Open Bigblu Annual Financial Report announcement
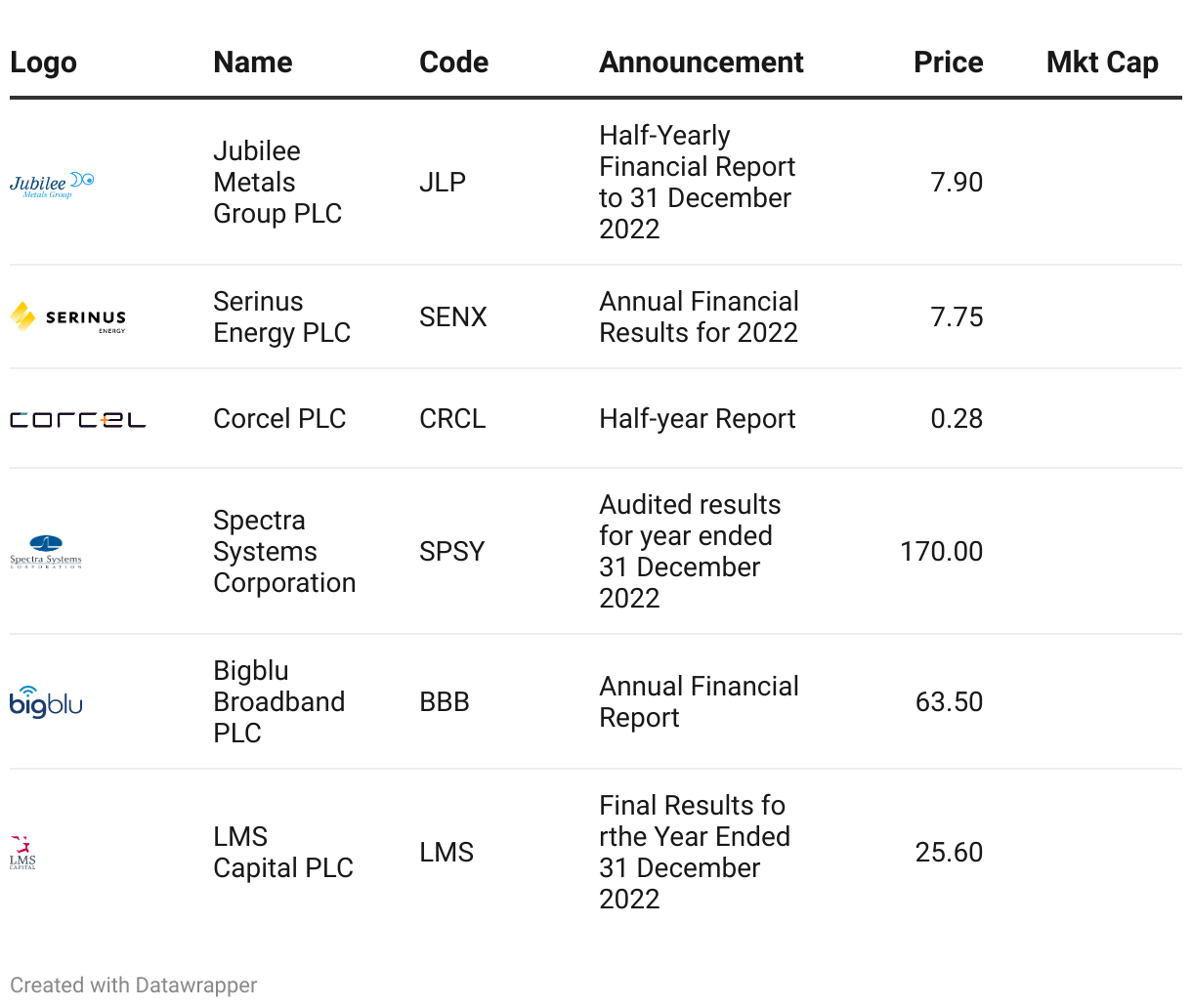Image resolution: width=1192 pixels, height=1008 pixels. 699,702
